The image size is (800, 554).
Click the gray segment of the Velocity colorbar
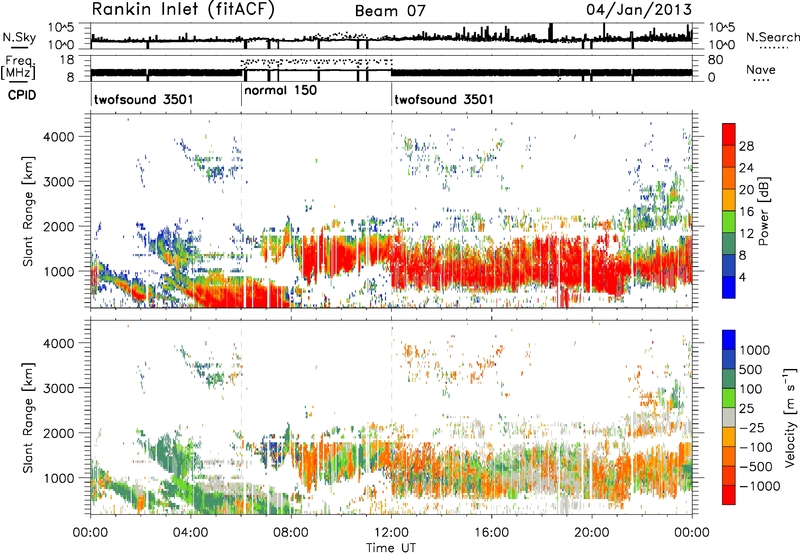[x=729, y=417]
